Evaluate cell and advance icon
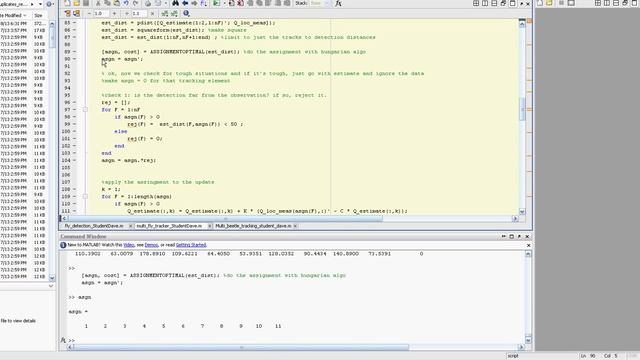 coord(76,13)
